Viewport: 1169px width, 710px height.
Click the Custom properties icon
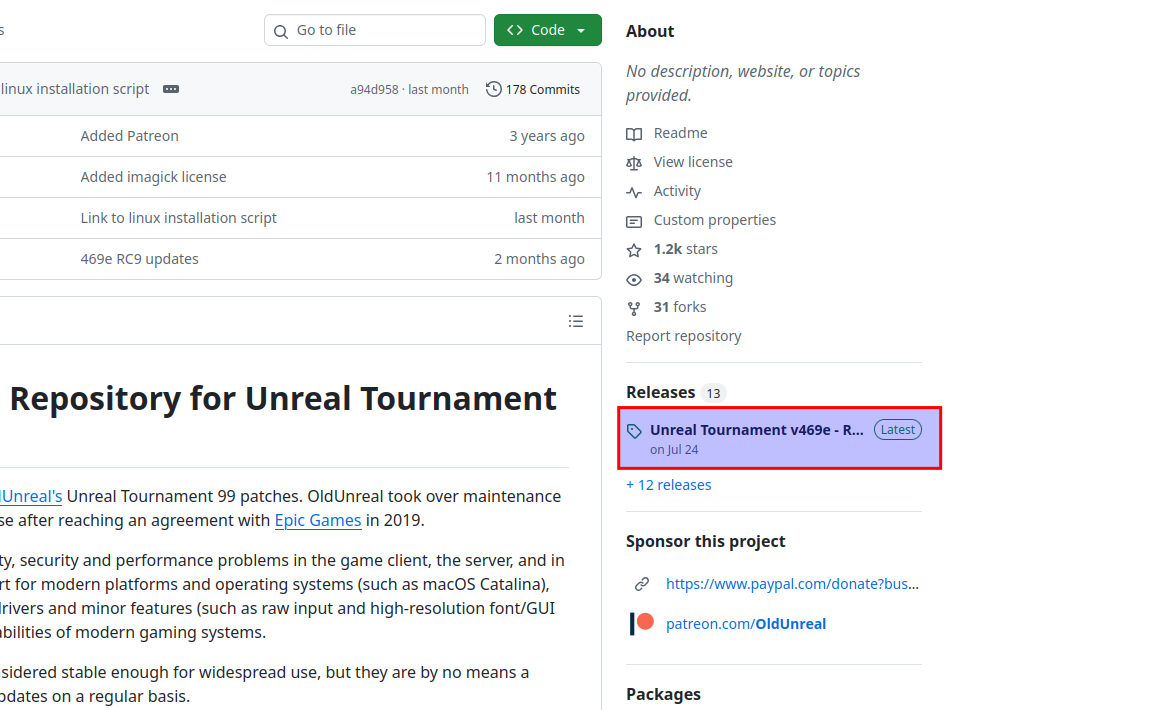[x=634, y=221]
